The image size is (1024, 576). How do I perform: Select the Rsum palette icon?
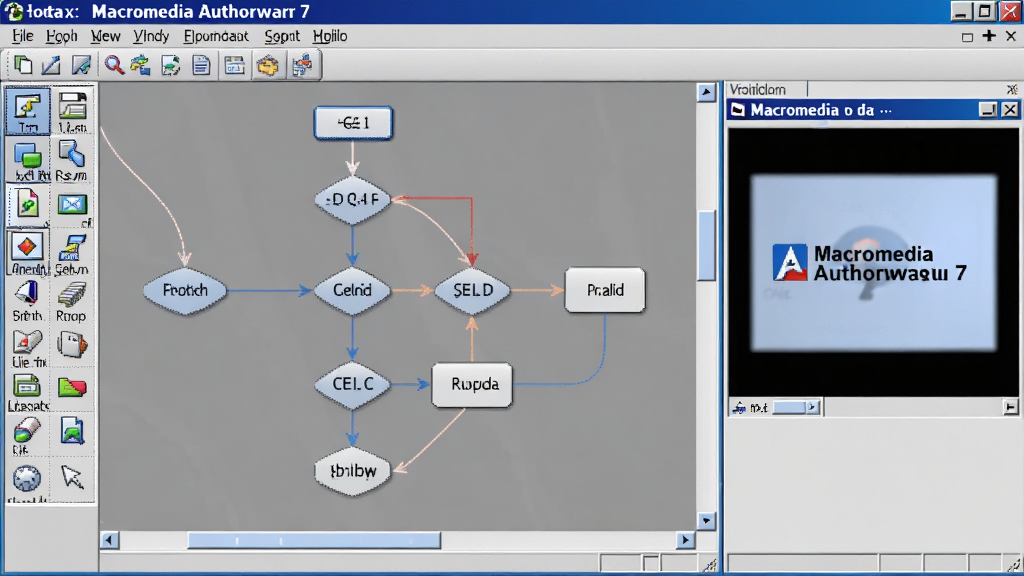(71, 161)
